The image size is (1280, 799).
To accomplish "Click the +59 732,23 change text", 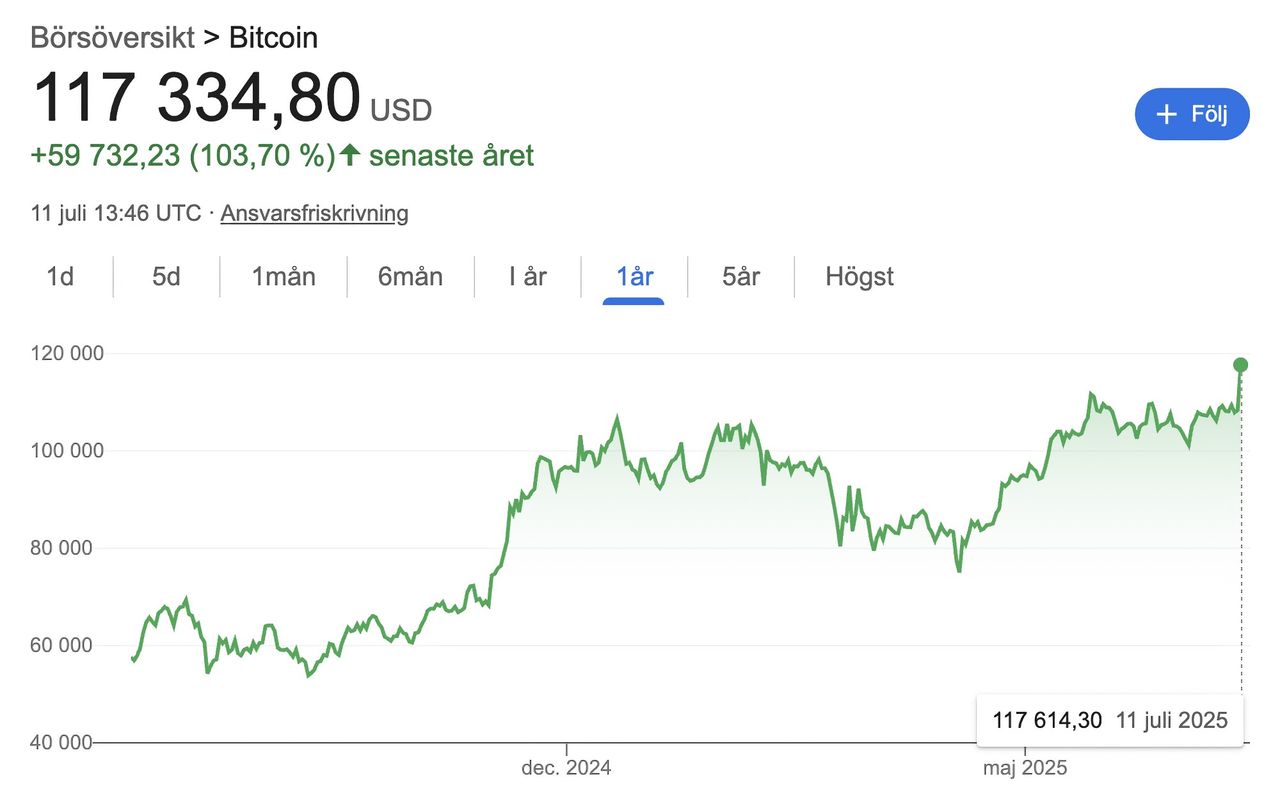I will pos(107,156).
